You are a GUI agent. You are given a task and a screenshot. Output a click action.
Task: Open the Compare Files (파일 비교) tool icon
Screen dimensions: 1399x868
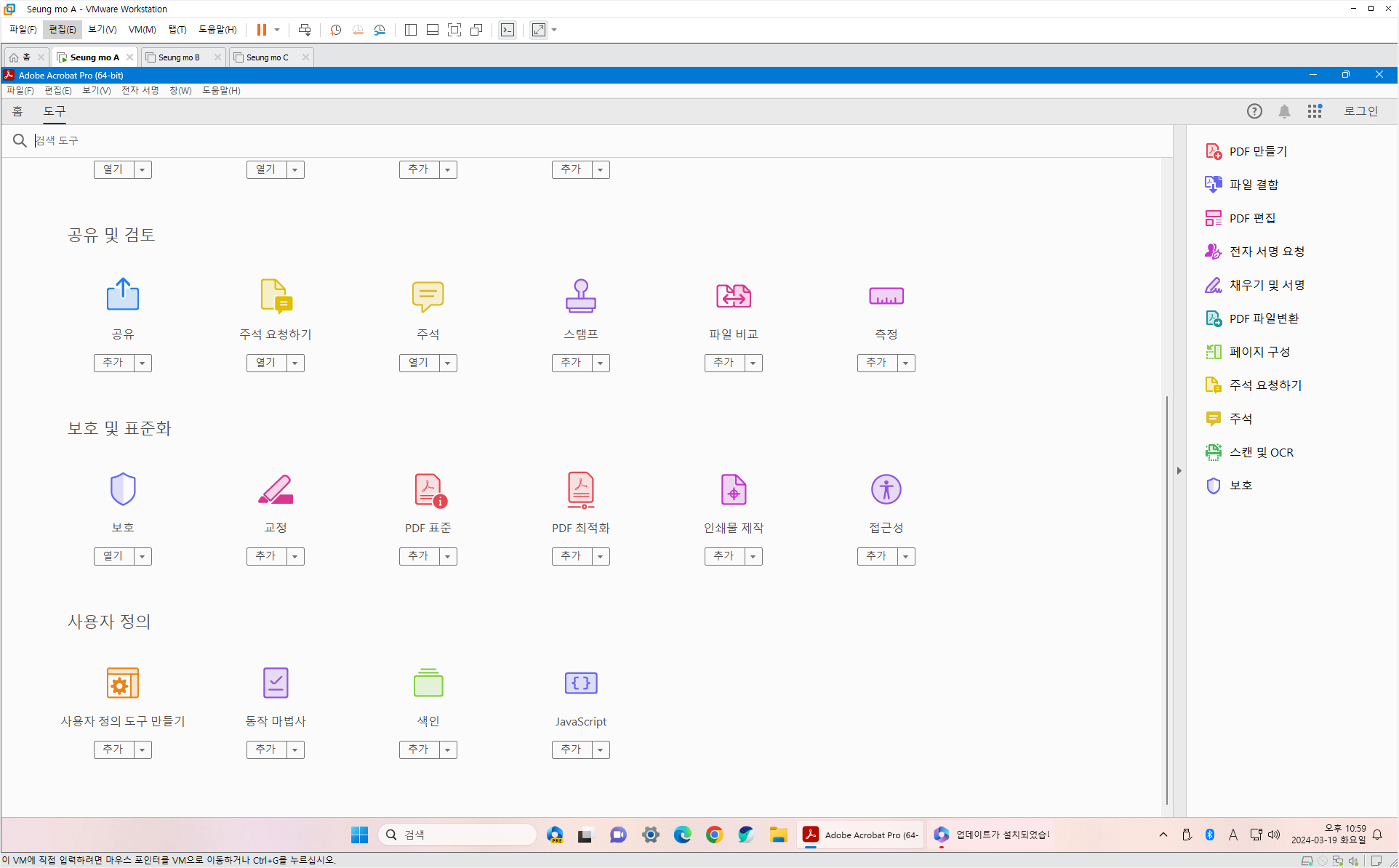coord(733,296)
